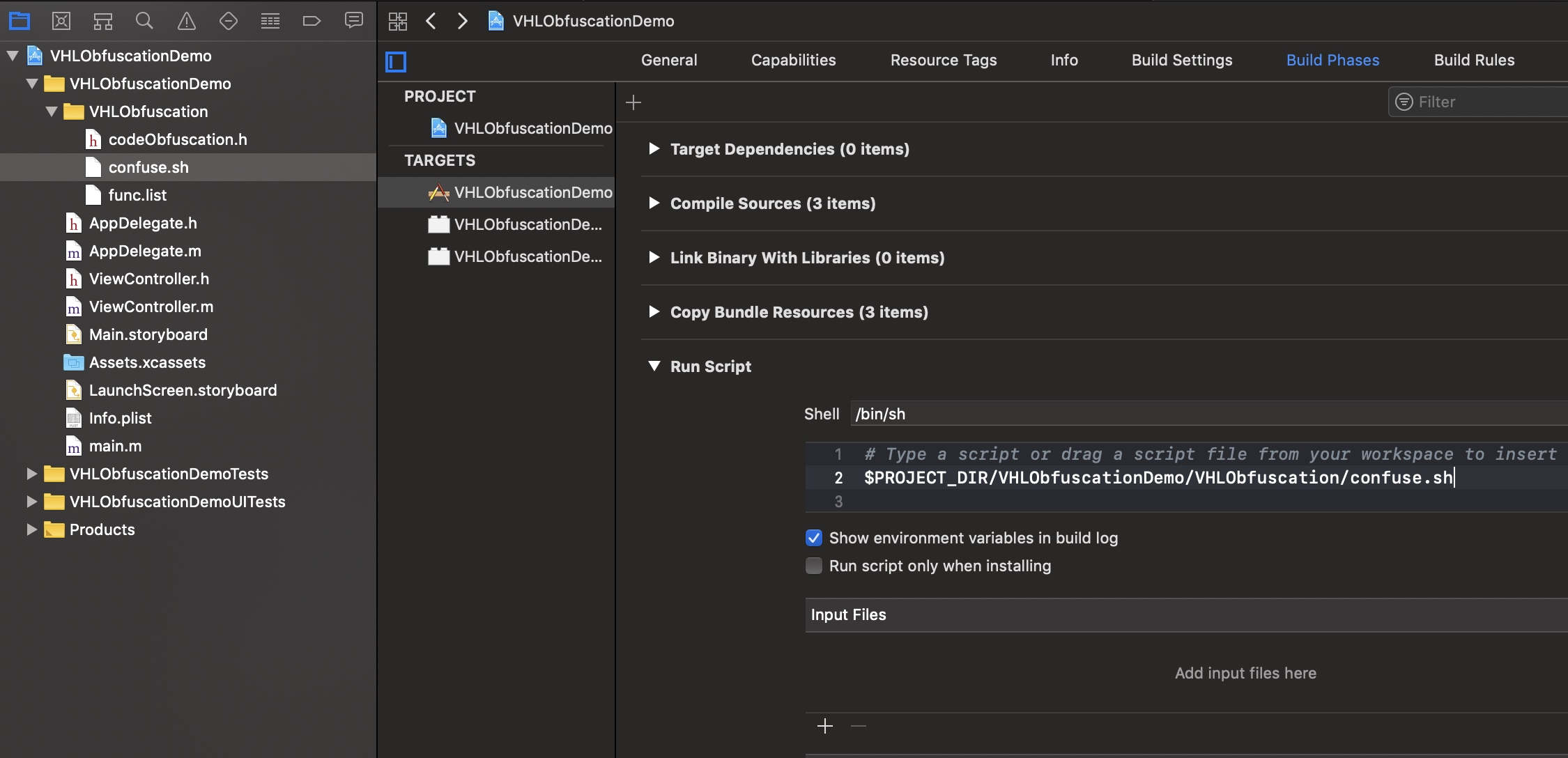Switch to the find navigator magnifier
This screenshot has width=1568, height=758.
coord(144,21)
